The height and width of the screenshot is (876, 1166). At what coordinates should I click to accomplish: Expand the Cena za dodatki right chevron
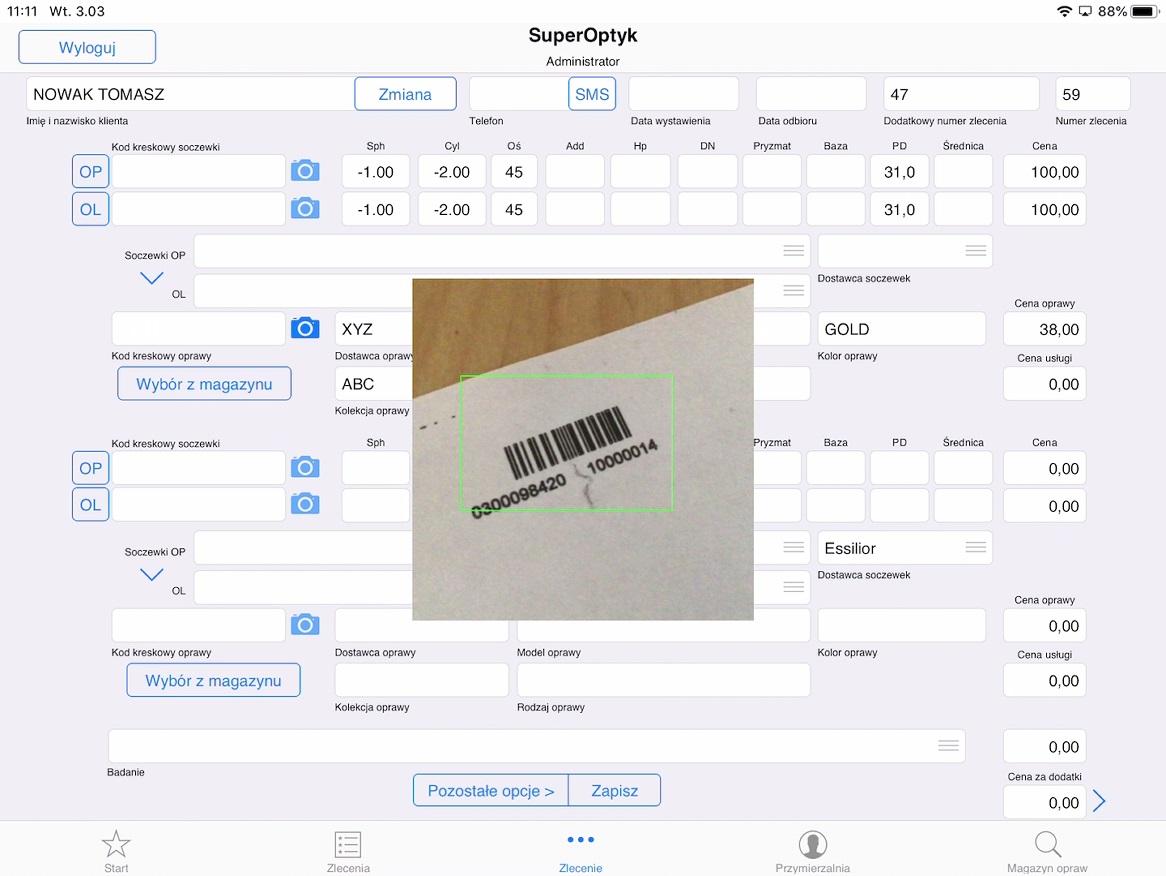point(1099,801)
